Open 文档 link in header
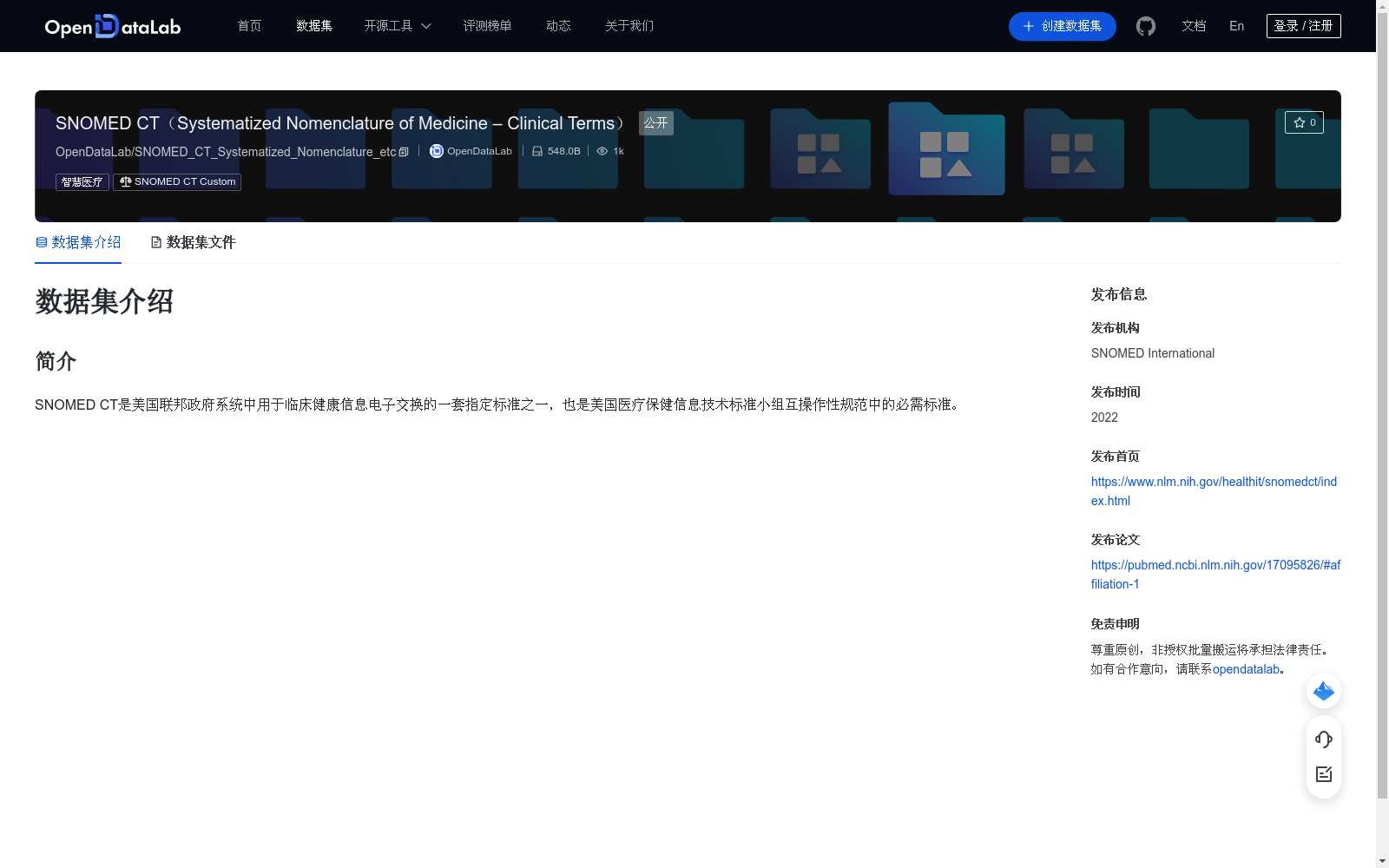The height and width of the screenshot is (868, 1389). coord(1194,26)
